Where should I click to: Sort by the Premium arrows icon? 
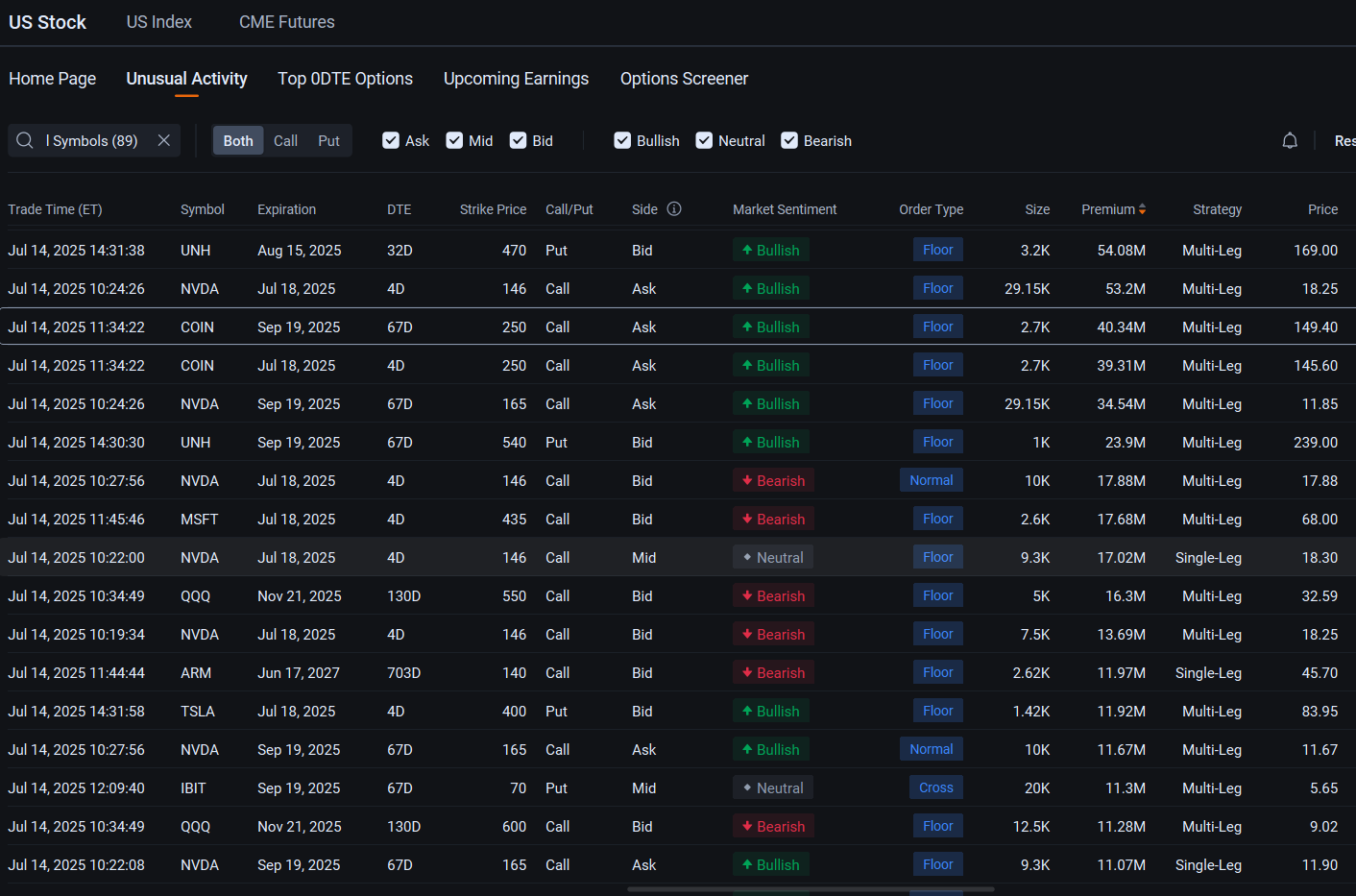point(1142,209)
